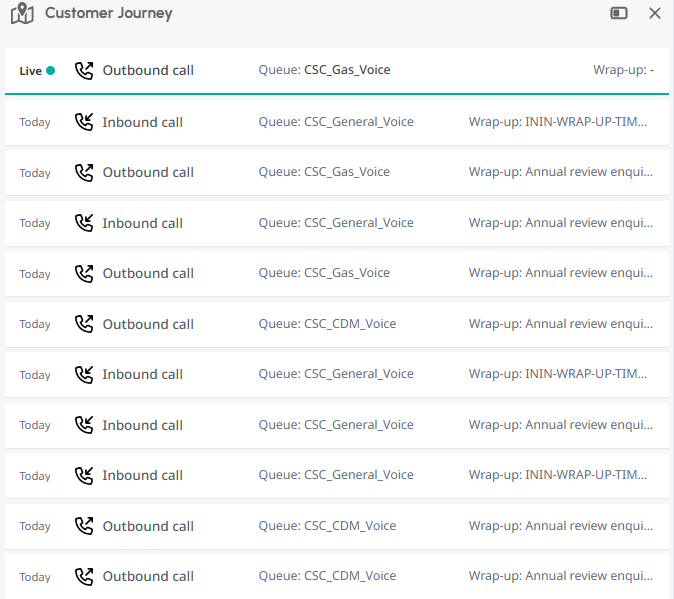The width and height of the screenshot is (674, 599).
Task: Click the green Live status dot
Action: (x=51, y=71)
